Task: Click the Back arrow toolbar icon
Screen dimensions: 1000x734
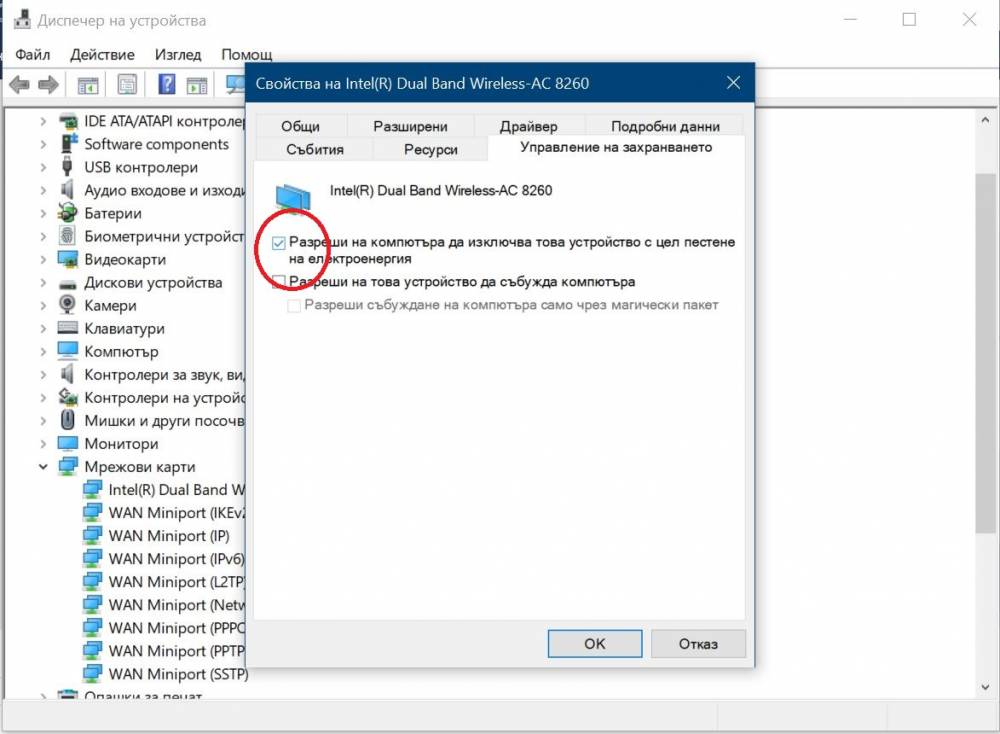Action: 19,84
